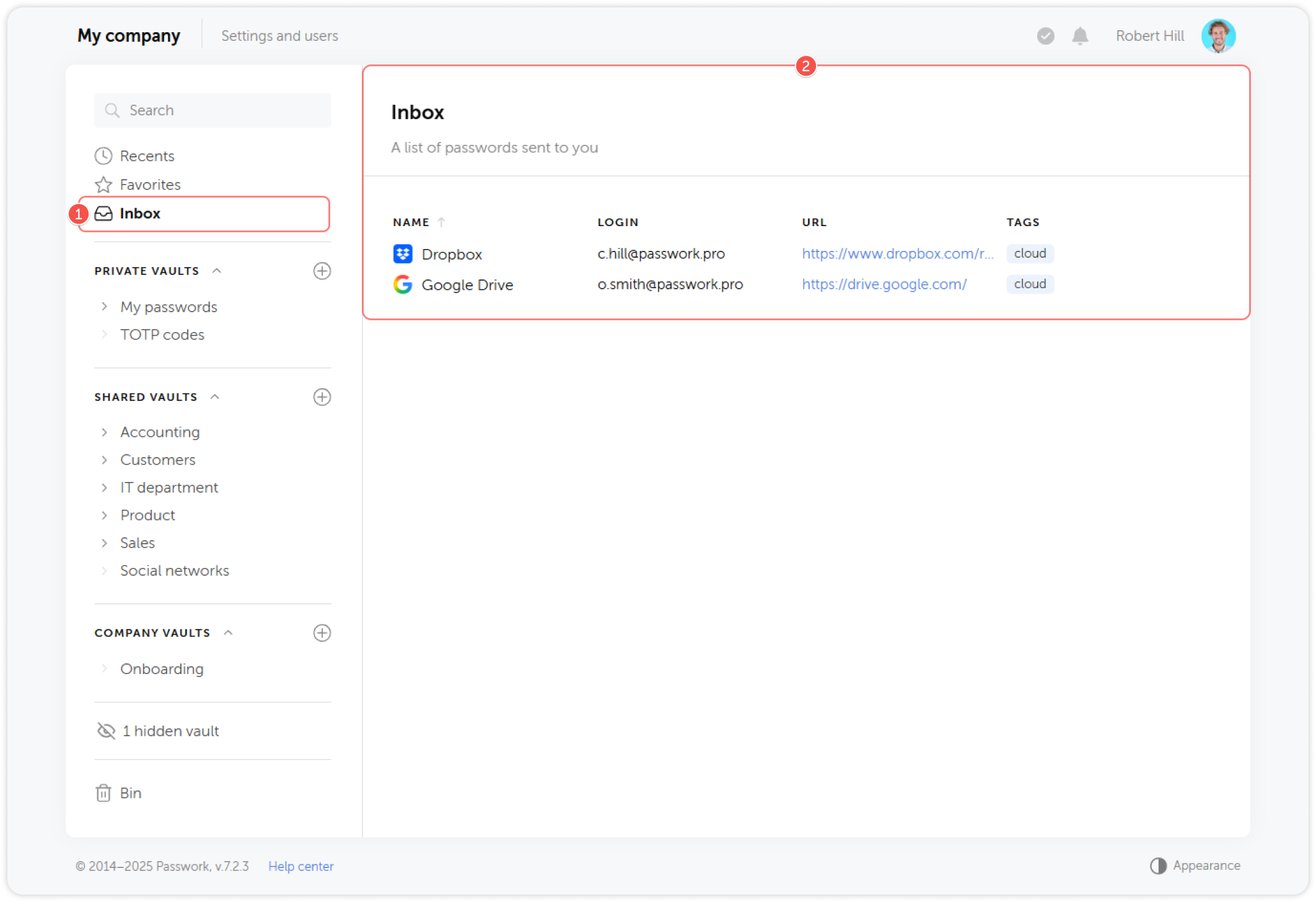The width and height of the screenshot is (1316, 902).
Task: Click the checkmark status icon in header
Action: pos(1045,36)
